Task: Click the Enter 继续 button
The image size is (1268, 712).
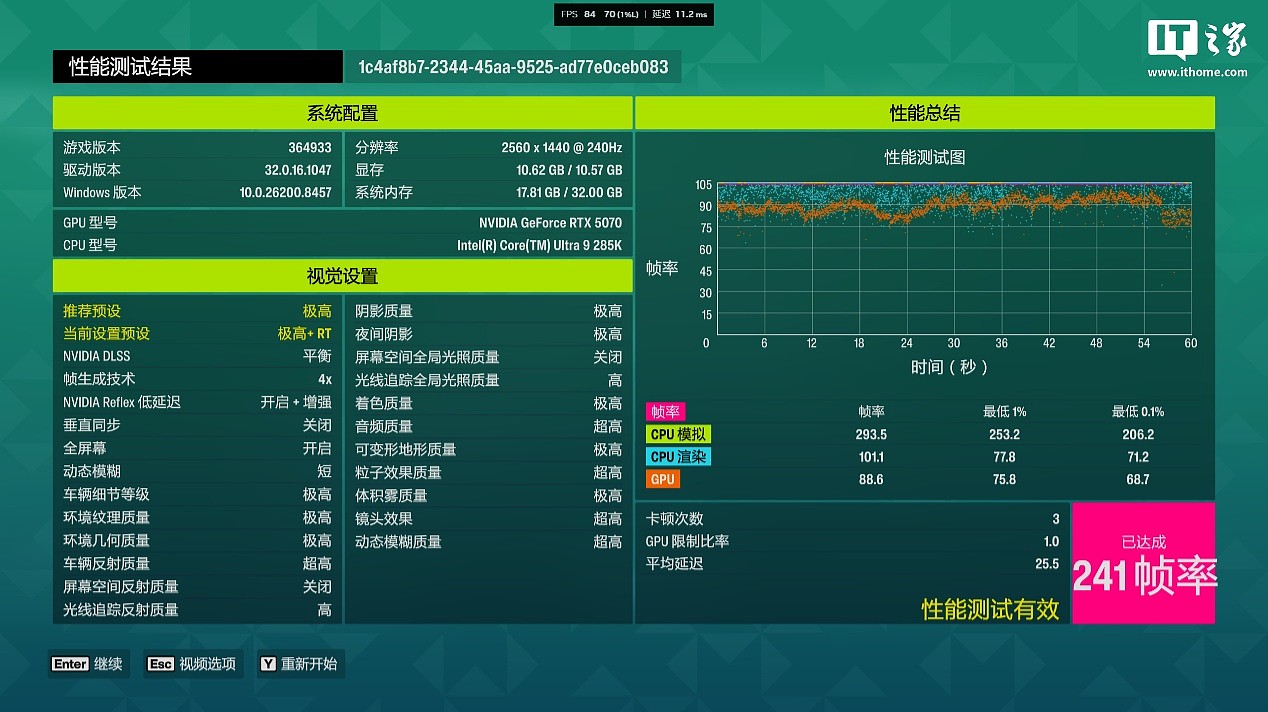Action: coord(89,664)
